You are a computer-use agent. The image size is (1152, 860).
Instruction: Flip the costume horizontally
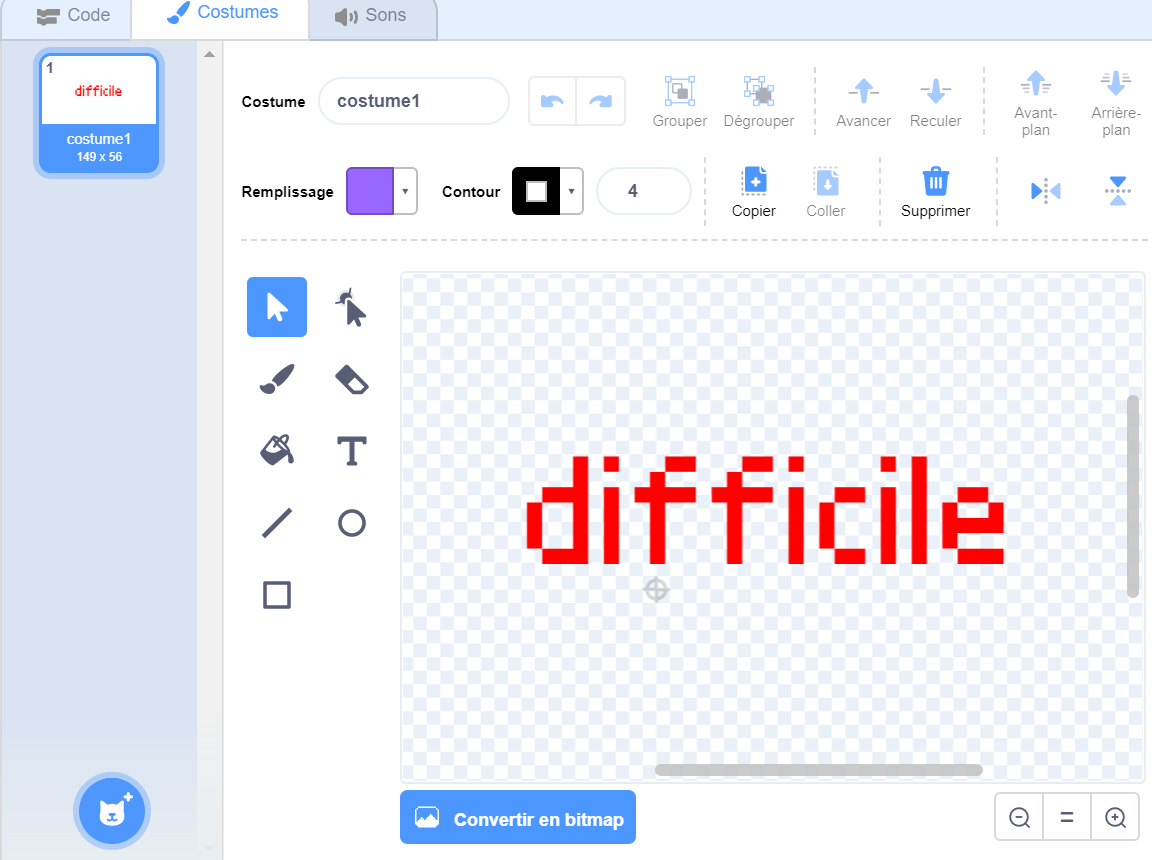pyautogui.click(x=1045, y=191)
